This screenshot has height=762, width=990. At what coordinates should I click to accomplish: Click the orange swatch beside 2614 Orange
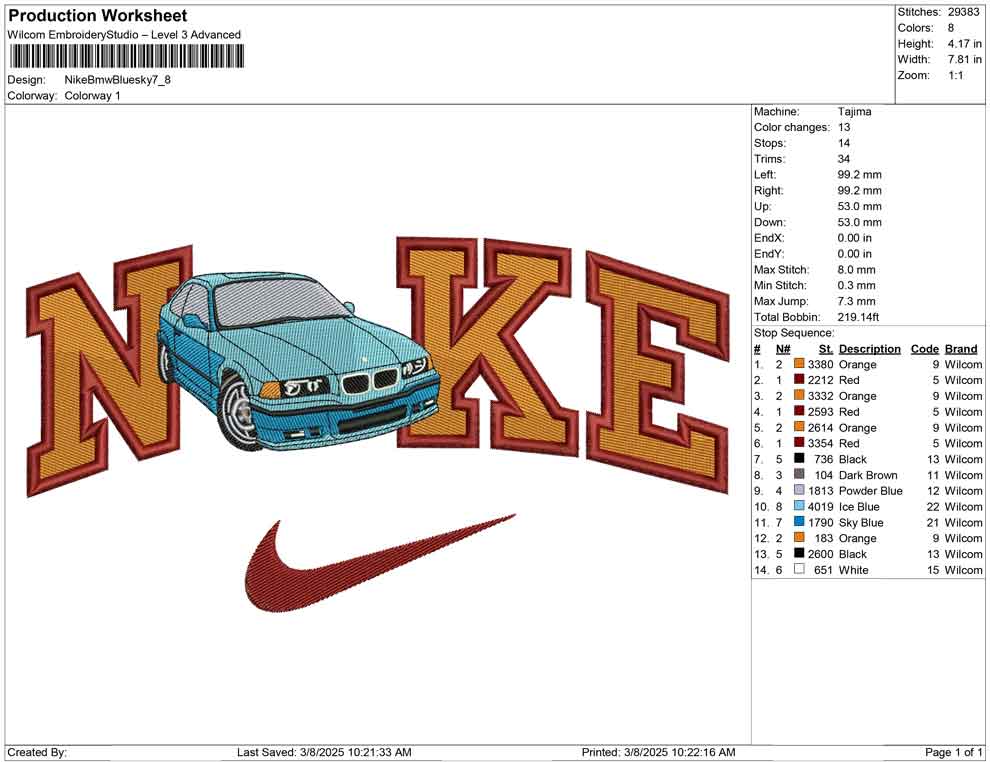coord(799,427)
